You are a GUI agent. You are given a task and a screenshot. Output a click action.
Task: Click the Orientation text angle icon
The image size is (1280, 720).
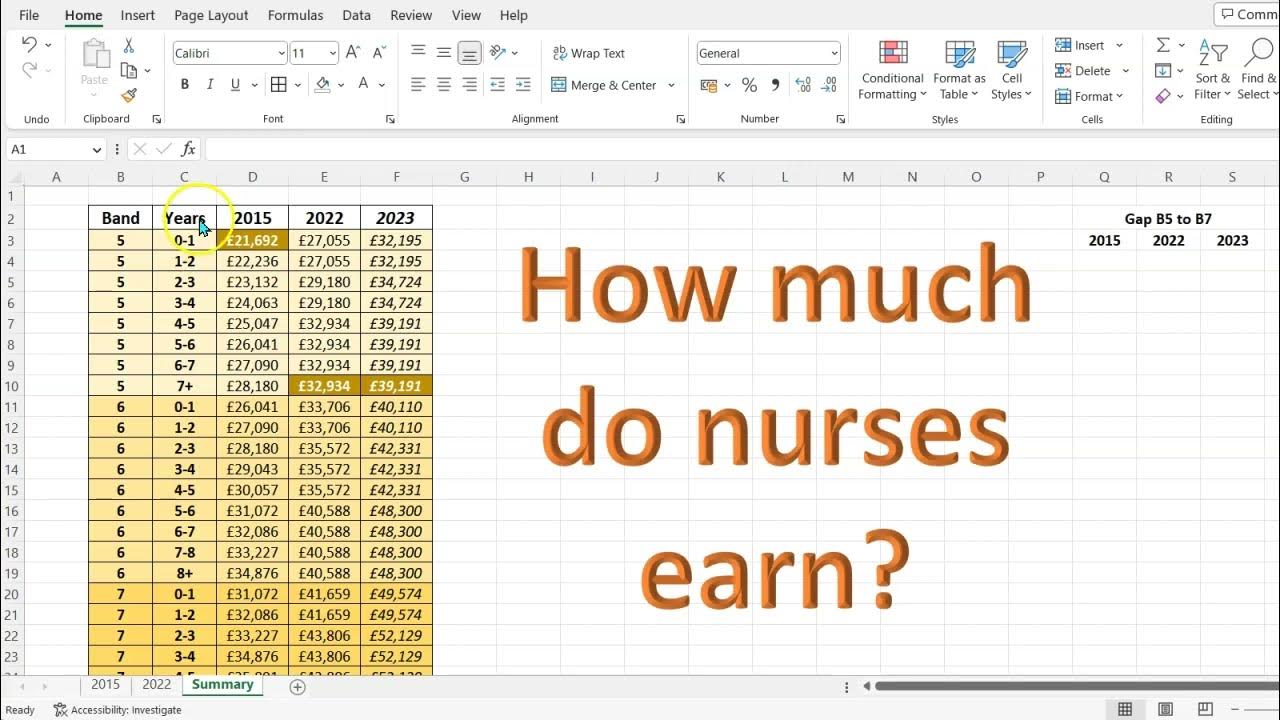click(498, 53)
